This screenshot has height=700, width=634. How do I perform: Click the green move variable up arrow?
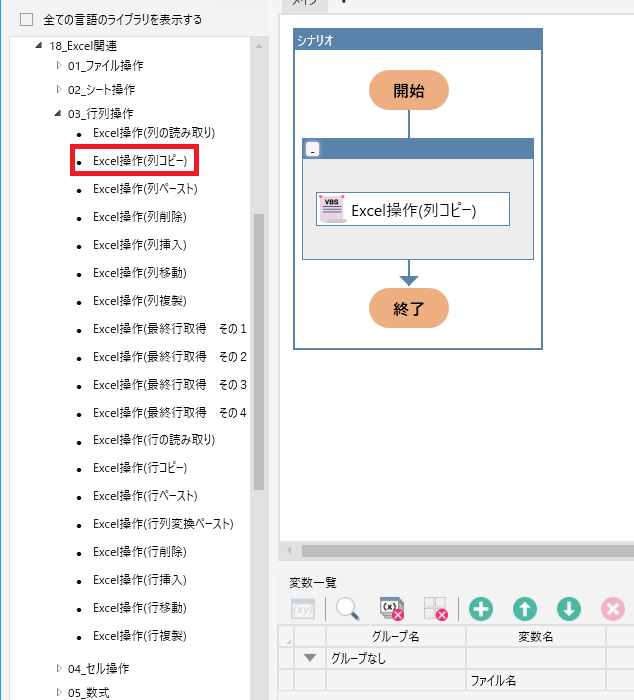point(525,609)
